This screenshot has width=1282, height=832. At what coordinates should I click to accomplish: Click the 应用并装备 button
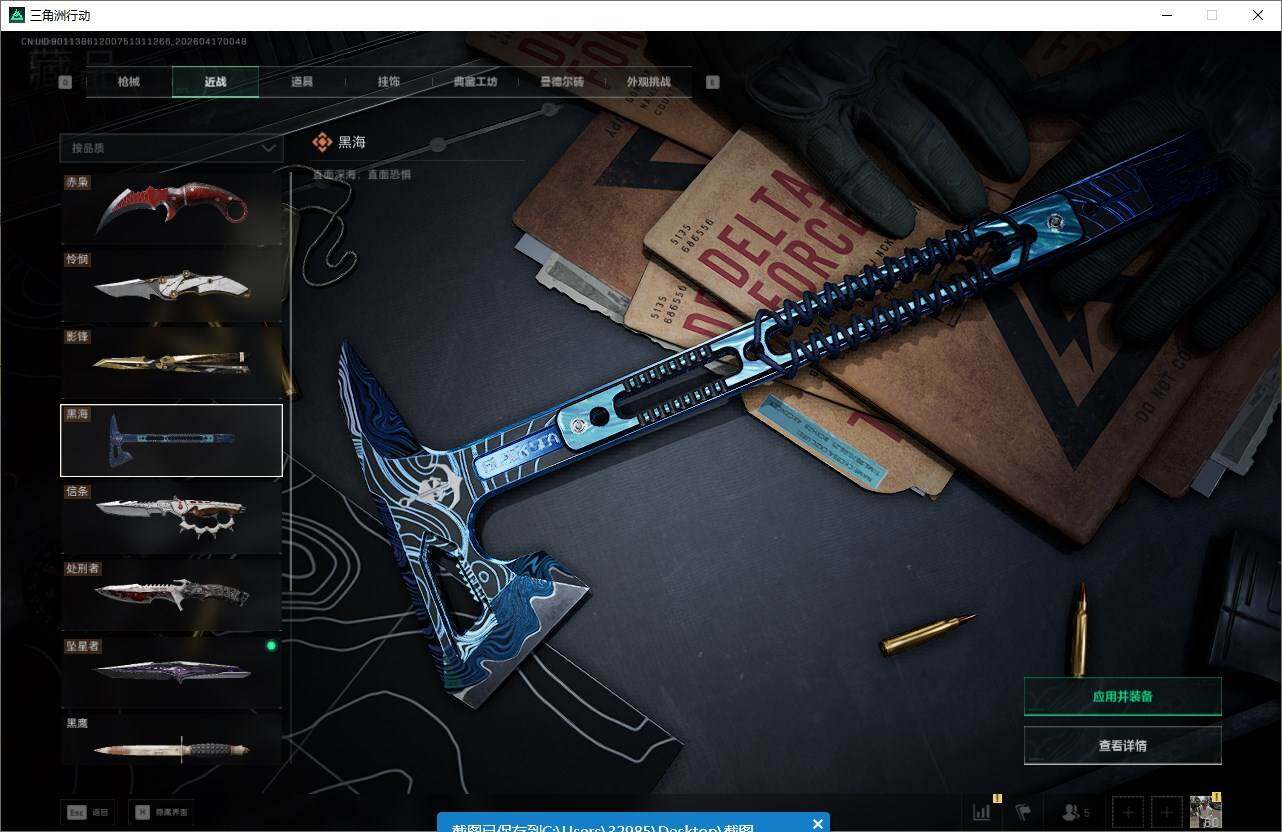1122,696
